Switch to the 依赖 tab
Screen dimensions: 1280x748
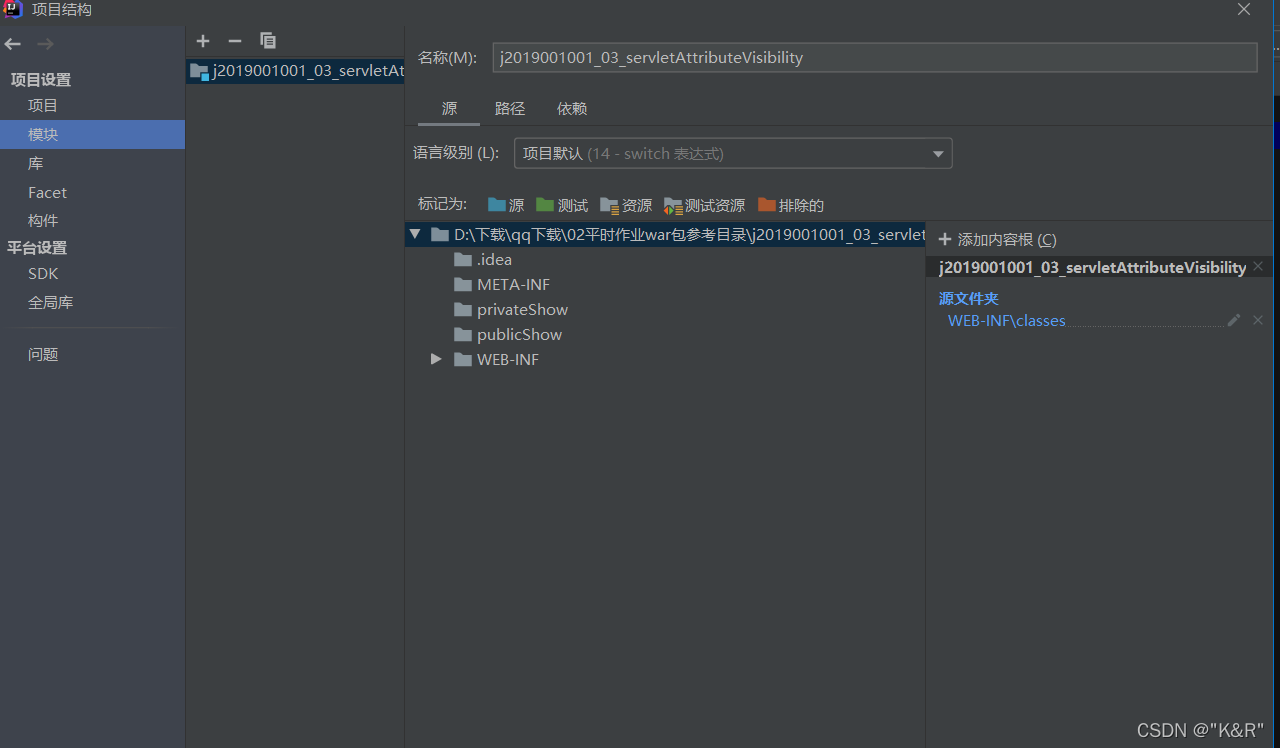click(572, 109)
